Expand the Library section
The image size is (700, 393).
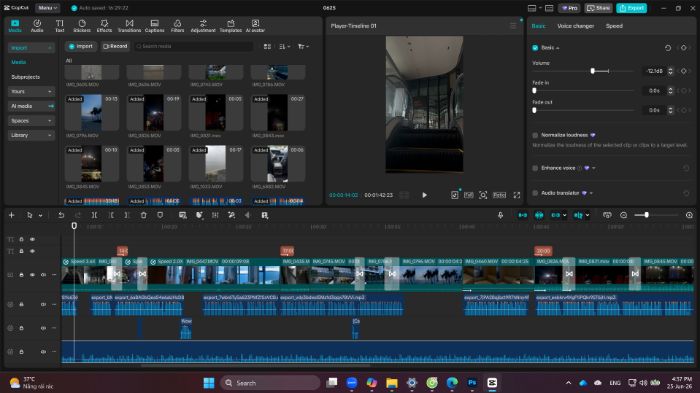(x=31, y=135)
